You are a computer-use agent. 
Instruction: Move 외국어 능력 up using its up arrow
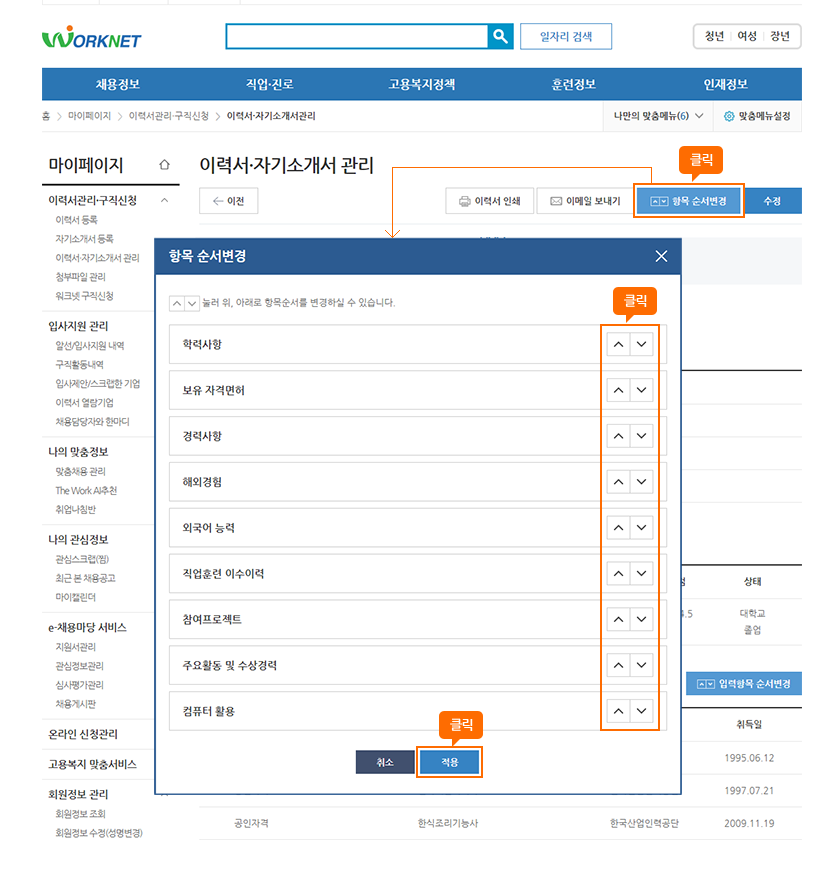tap(620, 527)
